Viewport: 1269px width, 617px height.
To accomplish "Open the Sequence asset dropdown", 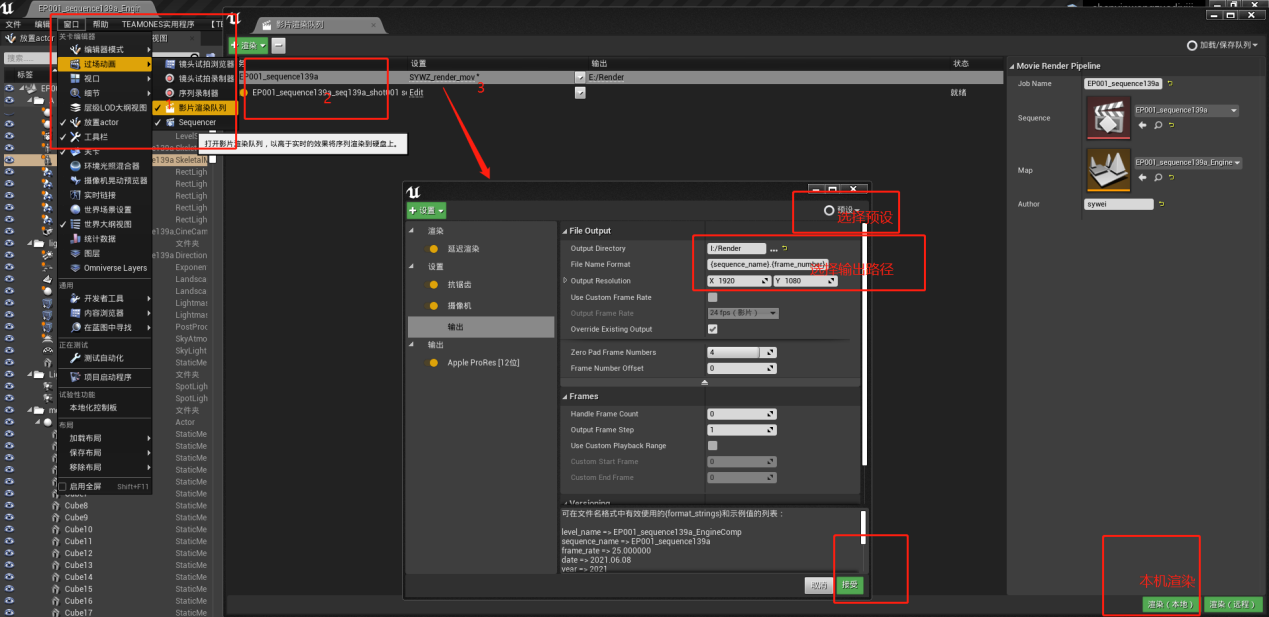I will 1233,110.
